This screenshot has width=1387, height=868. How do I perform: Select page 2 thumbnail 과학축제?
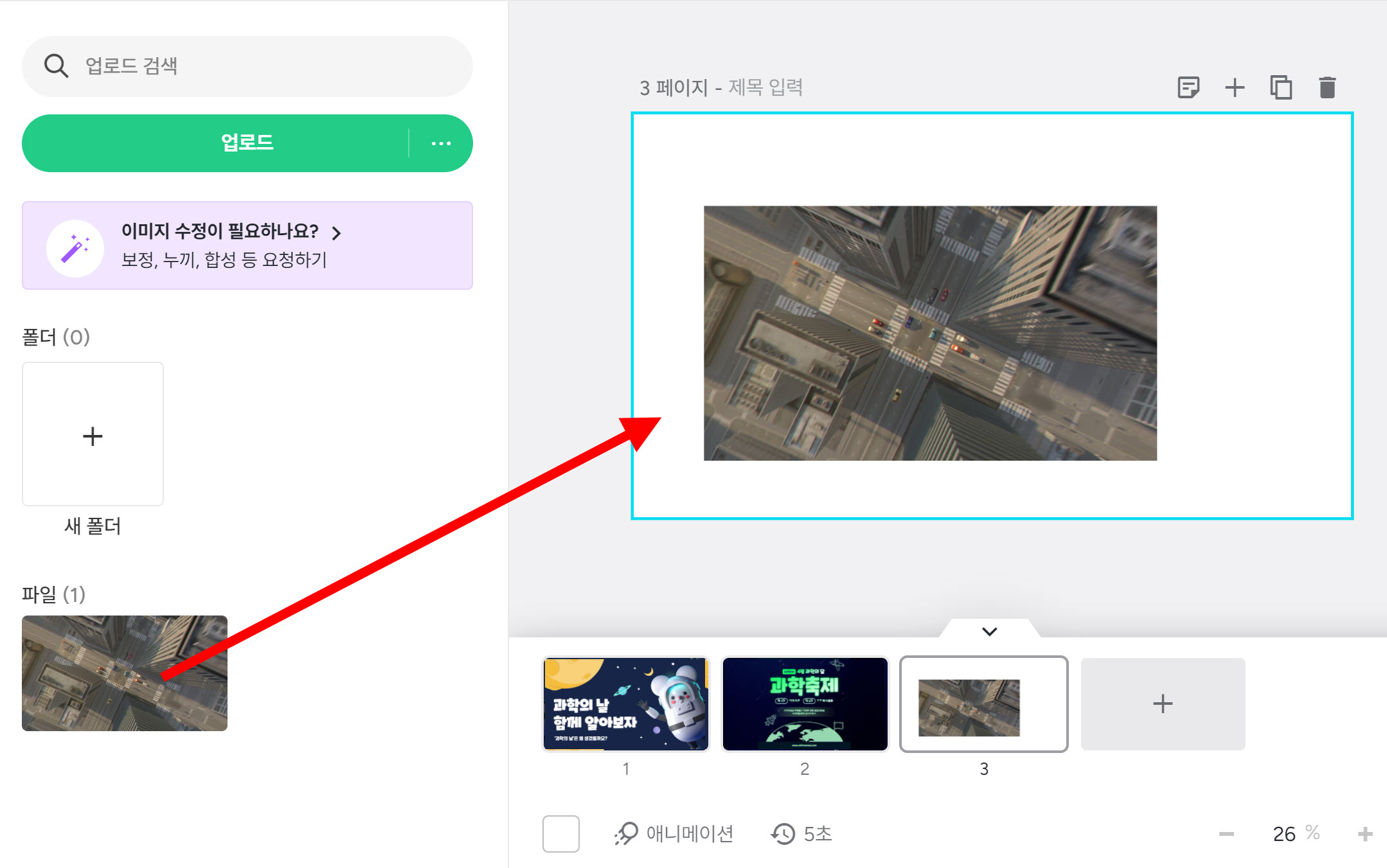pyautogui.click(x=805, y=704)
